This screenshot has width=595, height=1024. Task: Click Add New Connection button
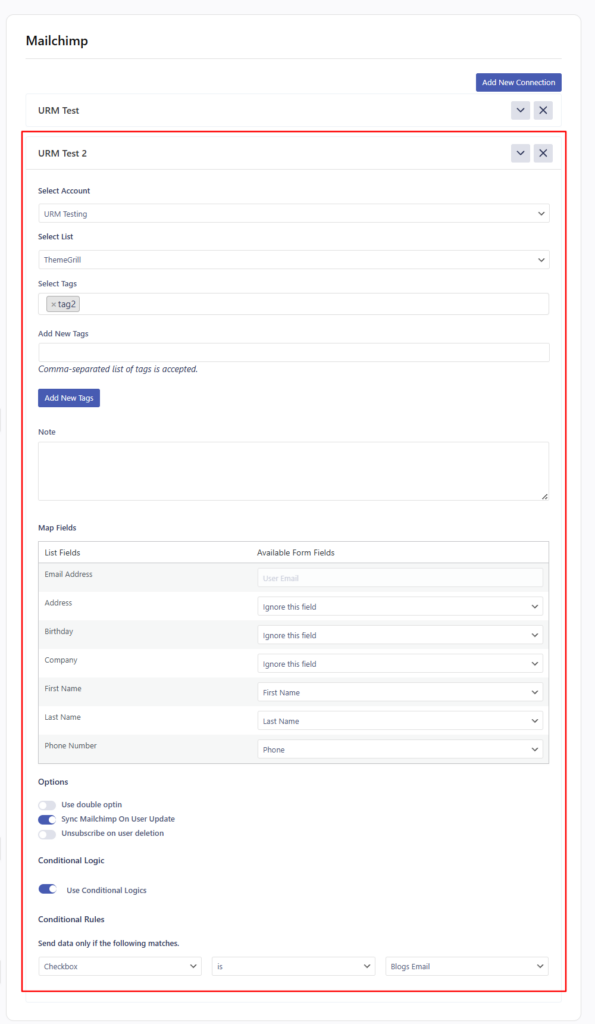(x=519, y=82)
